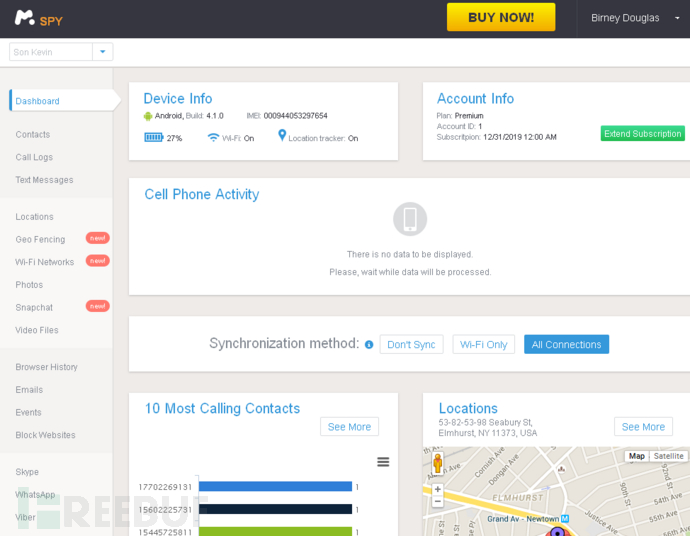Open Photos in the sidebar

point(29,285)
